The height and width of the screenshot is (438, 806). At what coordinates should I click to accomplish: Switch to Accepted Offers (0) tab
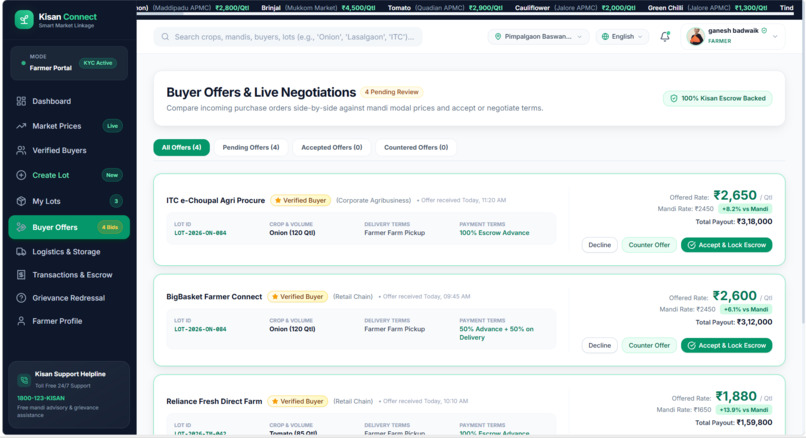click(x=332, y=148)
